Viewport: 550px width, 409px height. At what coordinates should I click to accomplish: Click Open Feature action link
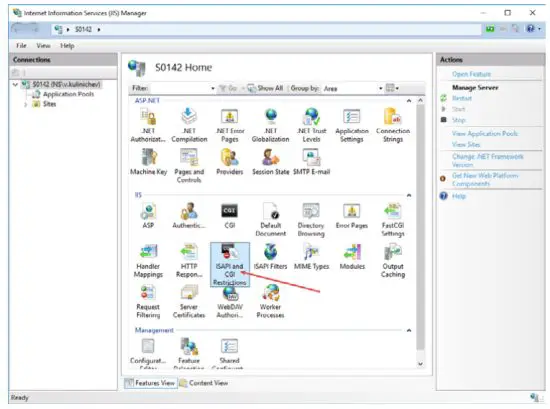point(471,74)
